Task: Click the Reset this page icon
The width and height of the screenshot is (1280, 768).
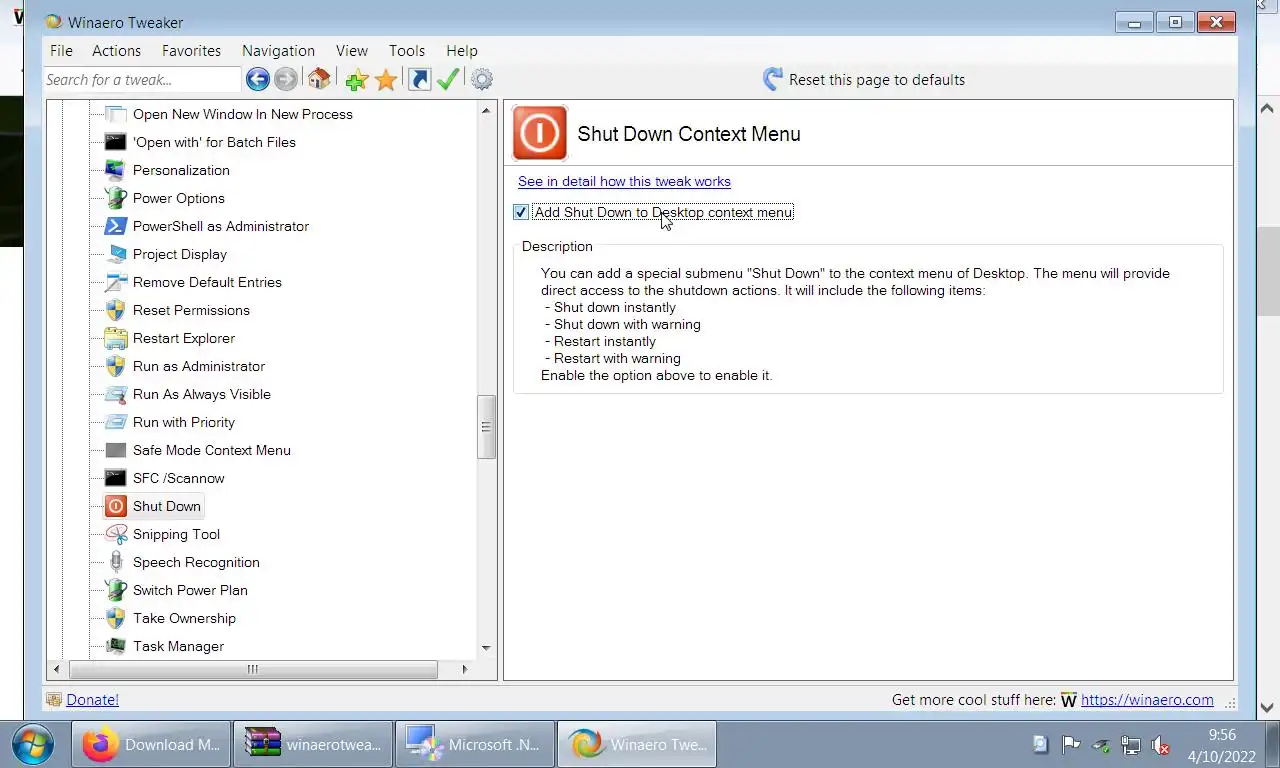Action: click(773, 79)
